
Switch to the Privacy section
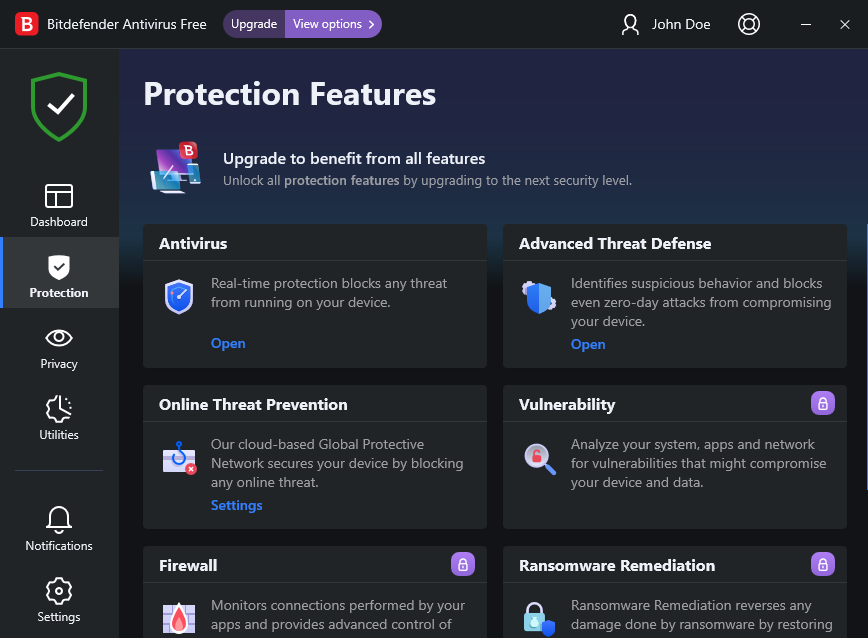pyautogui.click(x=59, y=348)
